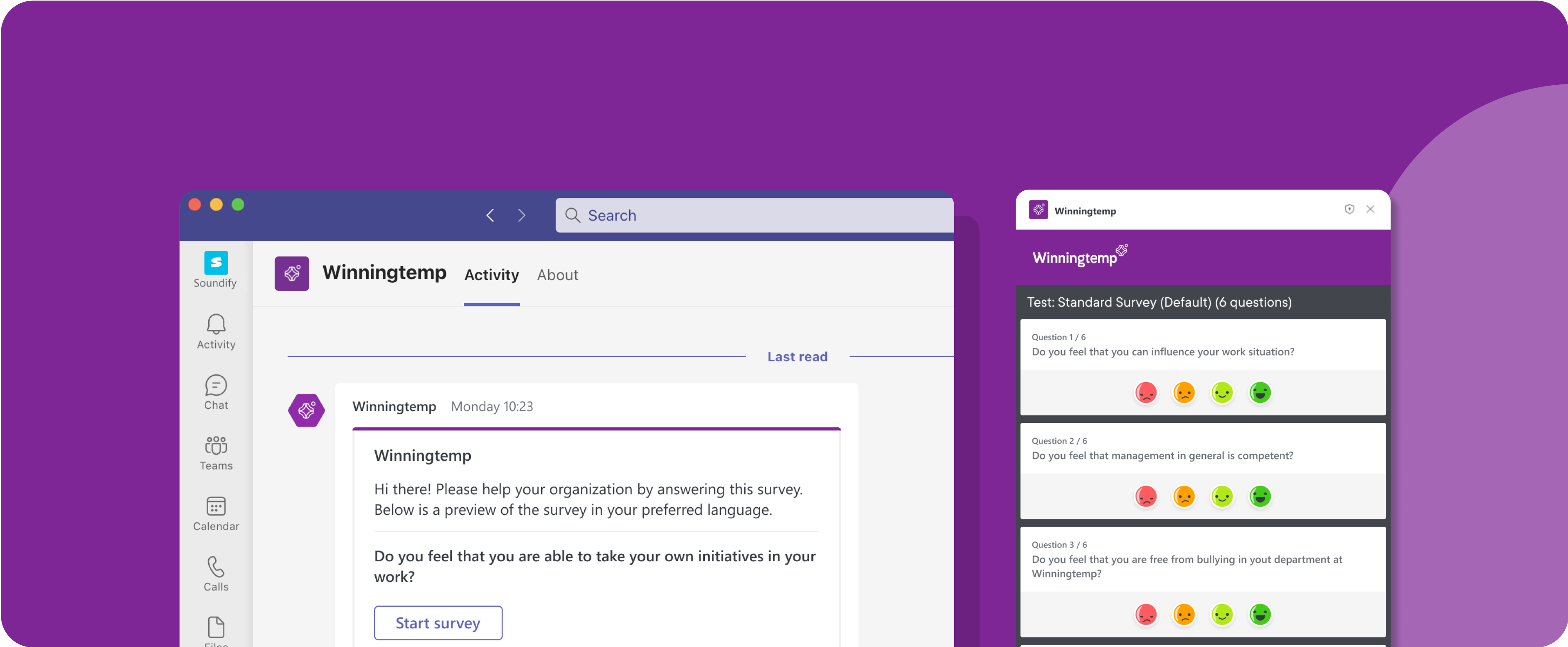
Task: Open Teams section in the sidebar
Action: tap(215, 453)
